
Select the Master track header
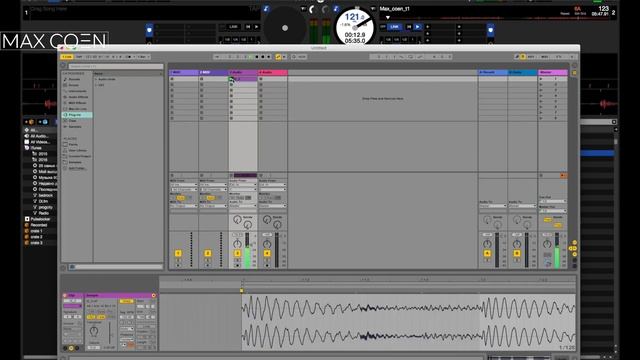pos(553,73)
